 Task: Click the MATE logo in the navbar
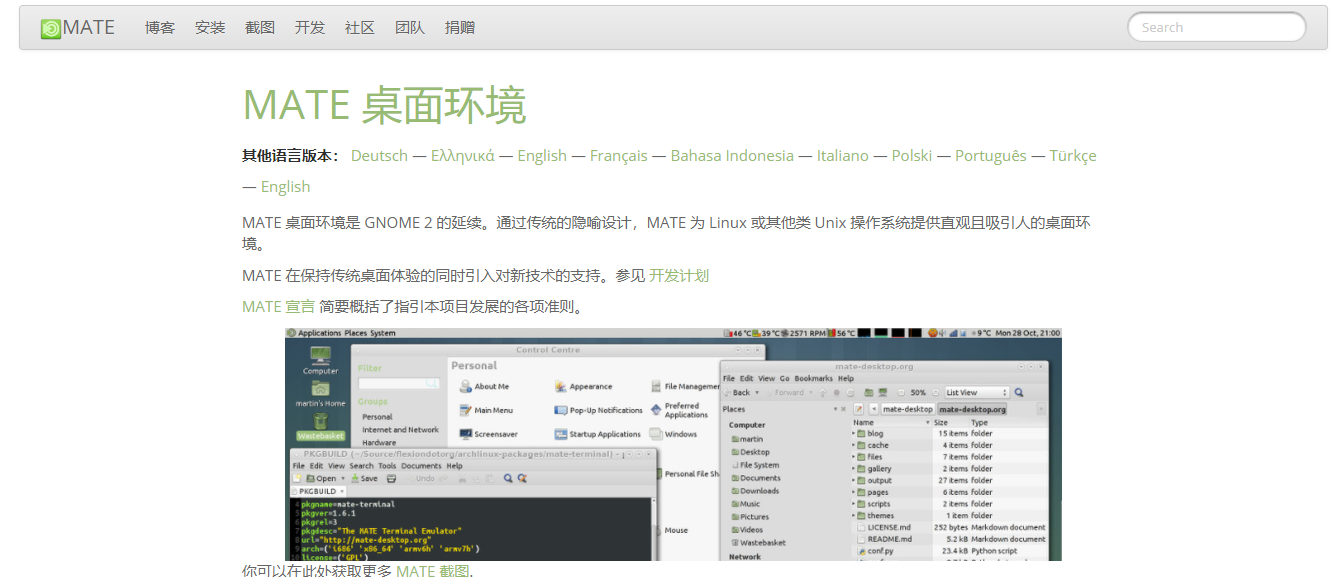click(x=51, y=29)
